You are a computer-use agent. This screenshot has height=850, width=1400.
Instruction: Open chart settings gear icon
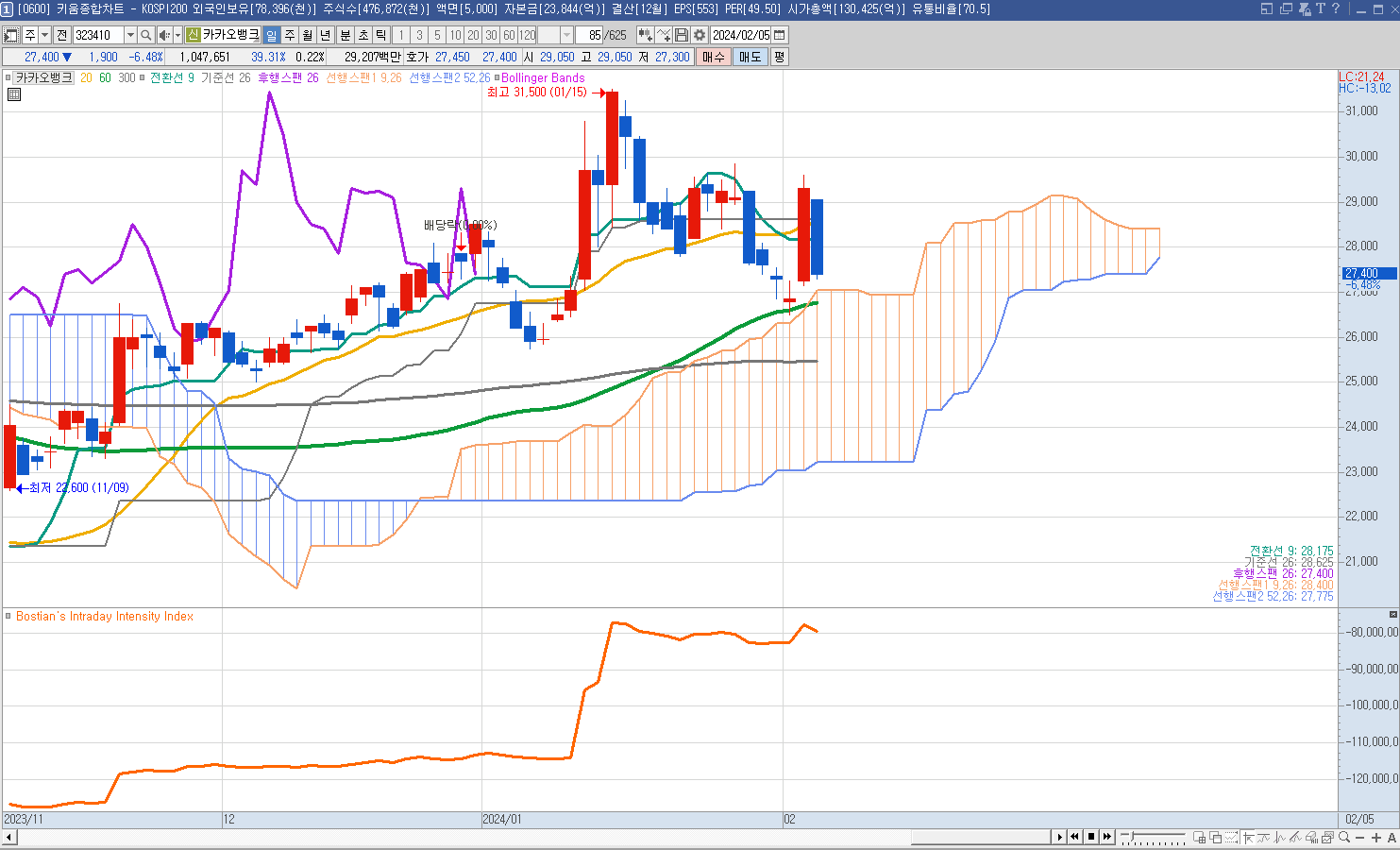tap(700, 35)
